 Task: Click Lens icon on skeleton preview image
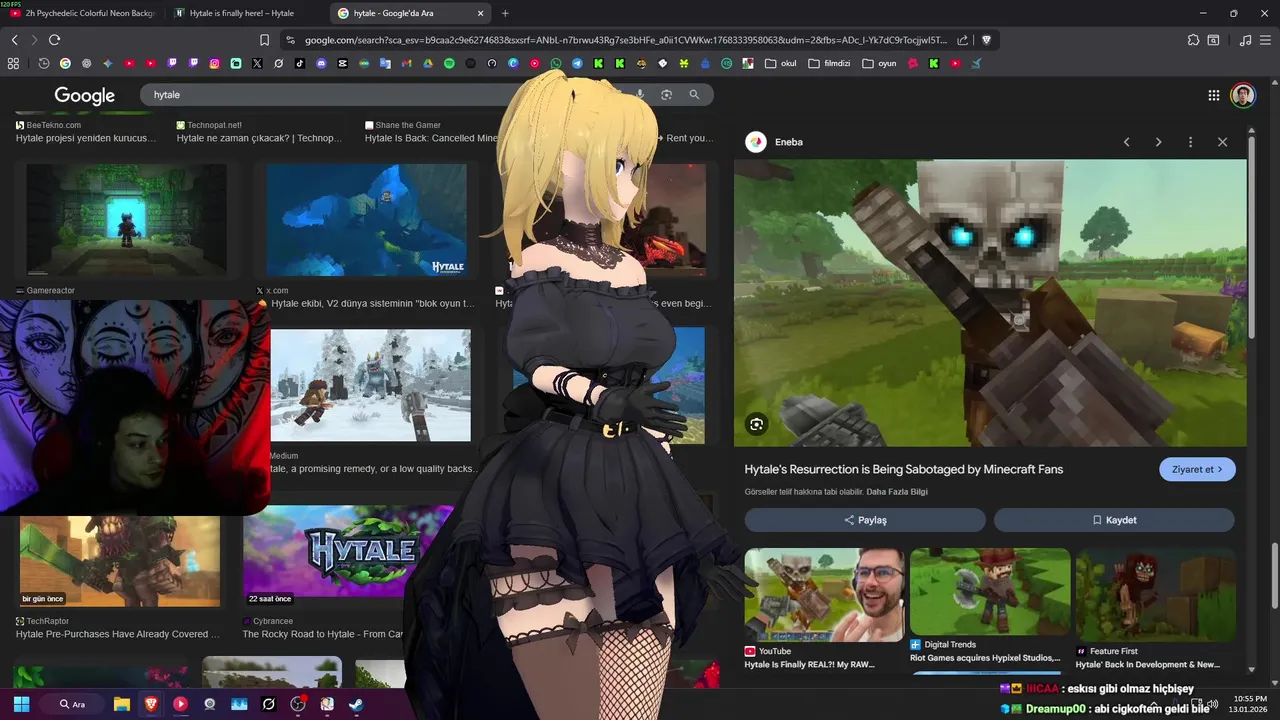(756, 424)
